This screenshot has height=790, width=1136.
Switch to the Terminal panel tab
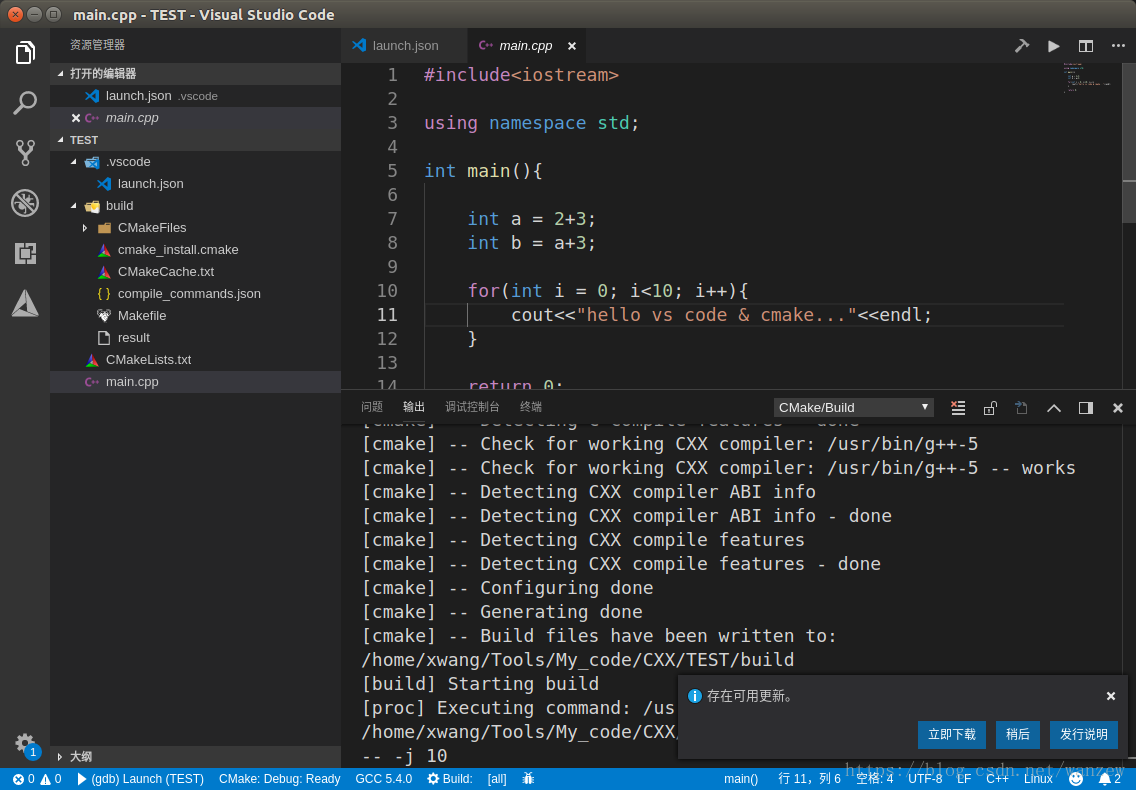(530, 407)
